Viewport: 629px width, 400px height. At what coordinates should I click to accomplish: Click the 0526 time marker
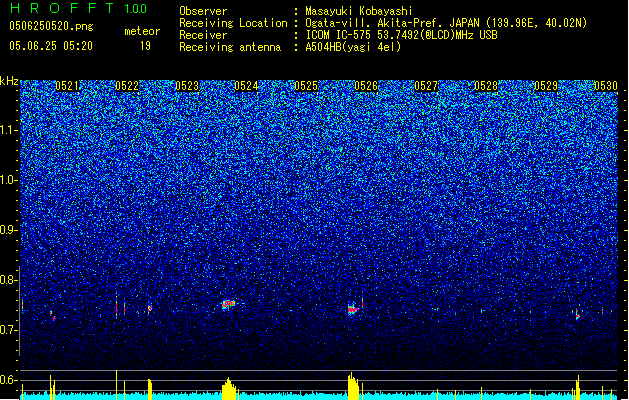pyautogui.click(x=366, y=86)
